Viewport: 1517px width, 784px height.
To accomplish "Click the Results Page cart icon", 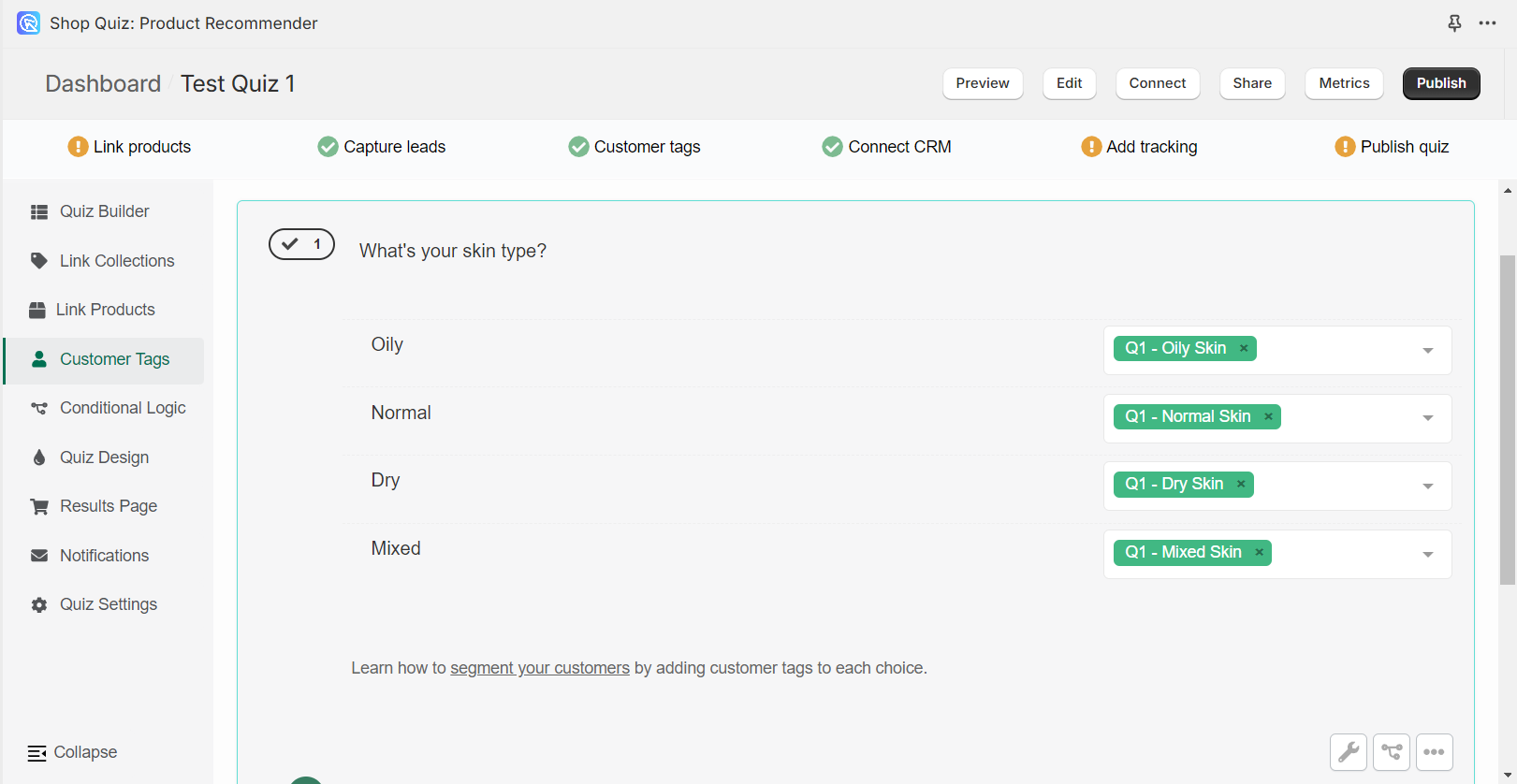I will (x=39, y=506).
